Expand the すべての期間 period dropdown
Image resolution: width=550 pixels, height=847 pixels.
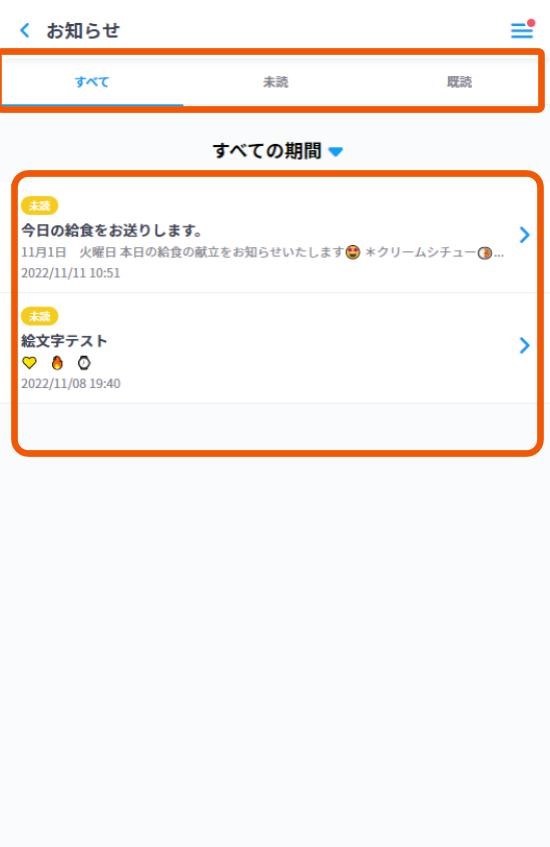[x=278, y=151]
